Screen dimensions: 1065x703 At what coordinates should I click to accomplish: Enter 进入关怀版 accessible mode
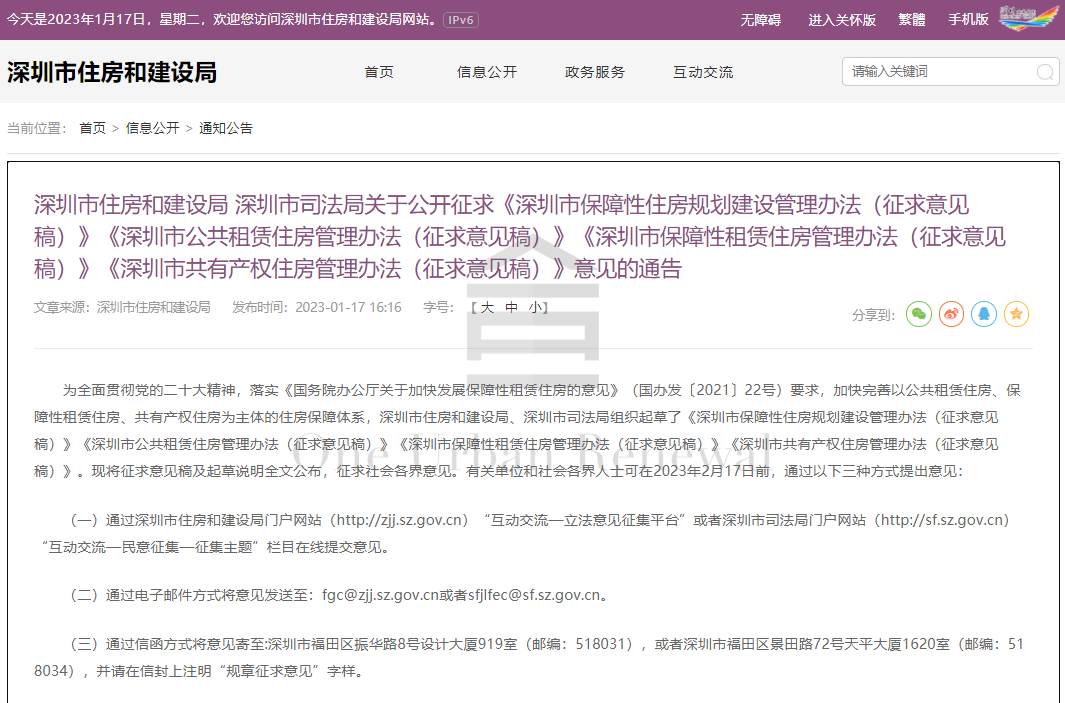pos(840,19)
